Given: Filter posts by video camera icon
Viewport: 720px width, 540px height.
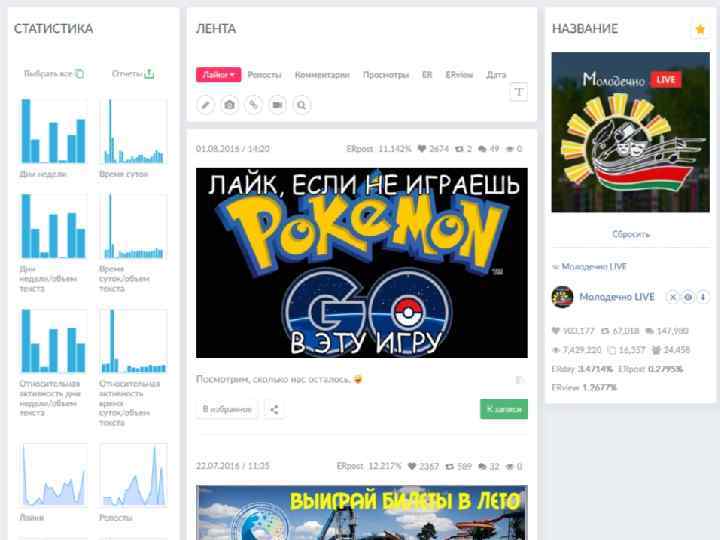Looking at the screenshot, I should (277, 105).
